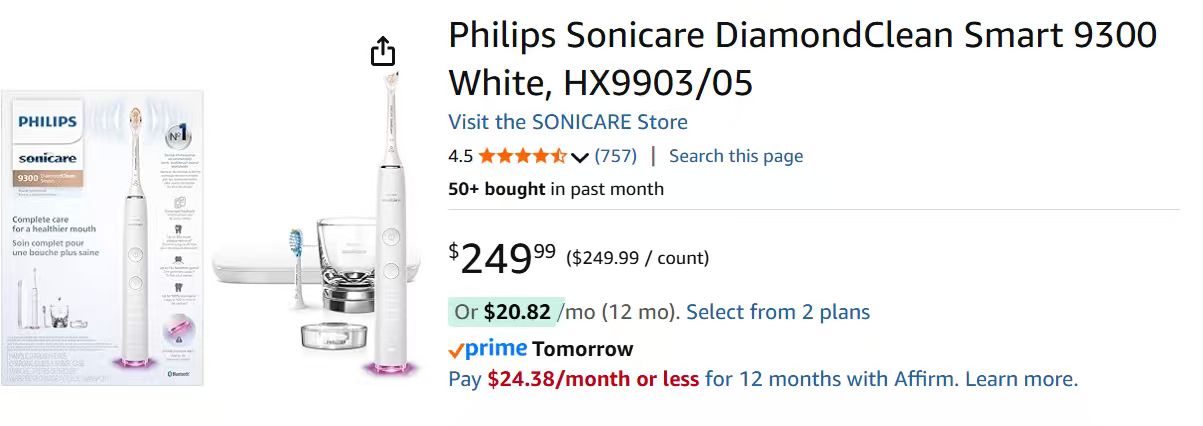Click the Prime logo
This screenshot has width=1203, height=426.
(x=487, y=349)
